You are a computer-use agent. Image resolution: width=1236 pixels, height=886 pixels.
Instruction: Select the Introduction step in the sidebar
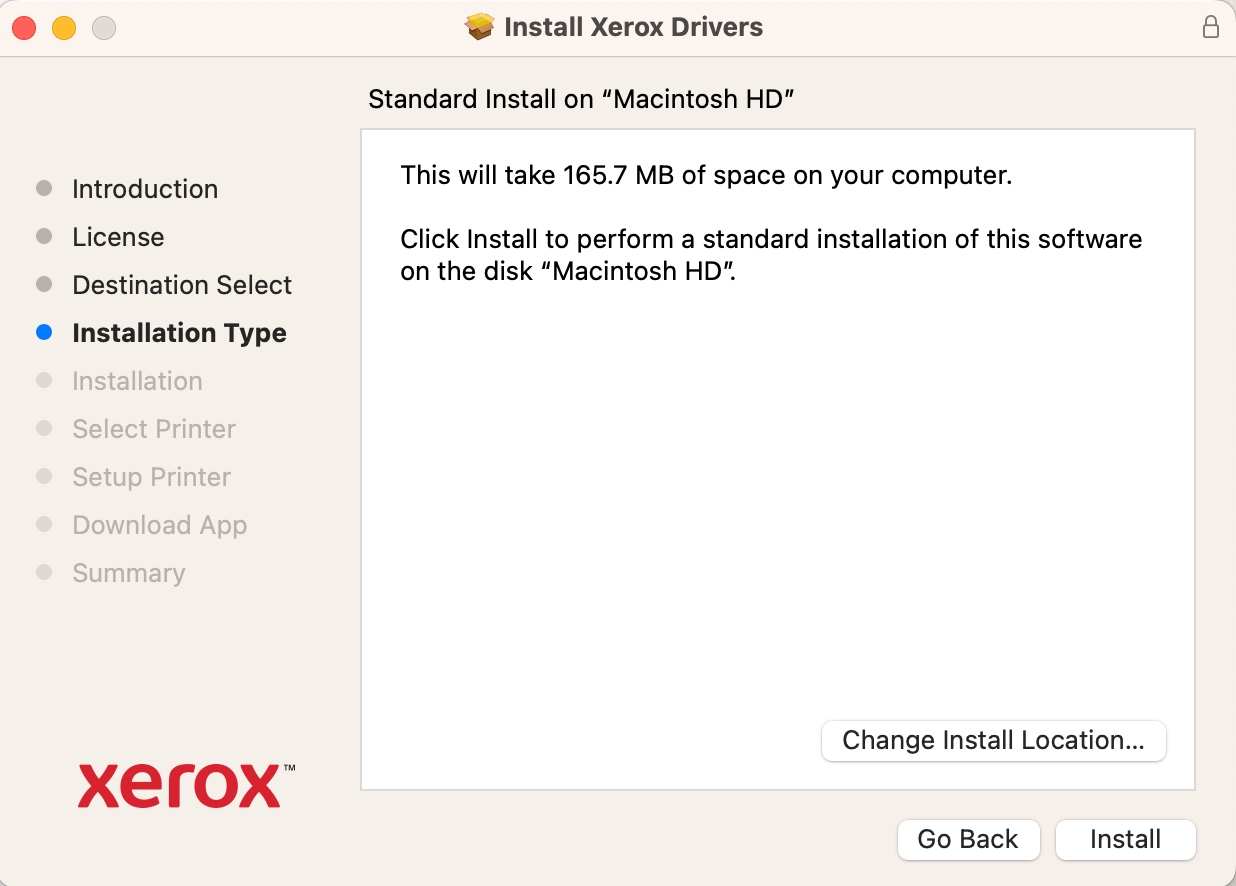coord(145,188)
